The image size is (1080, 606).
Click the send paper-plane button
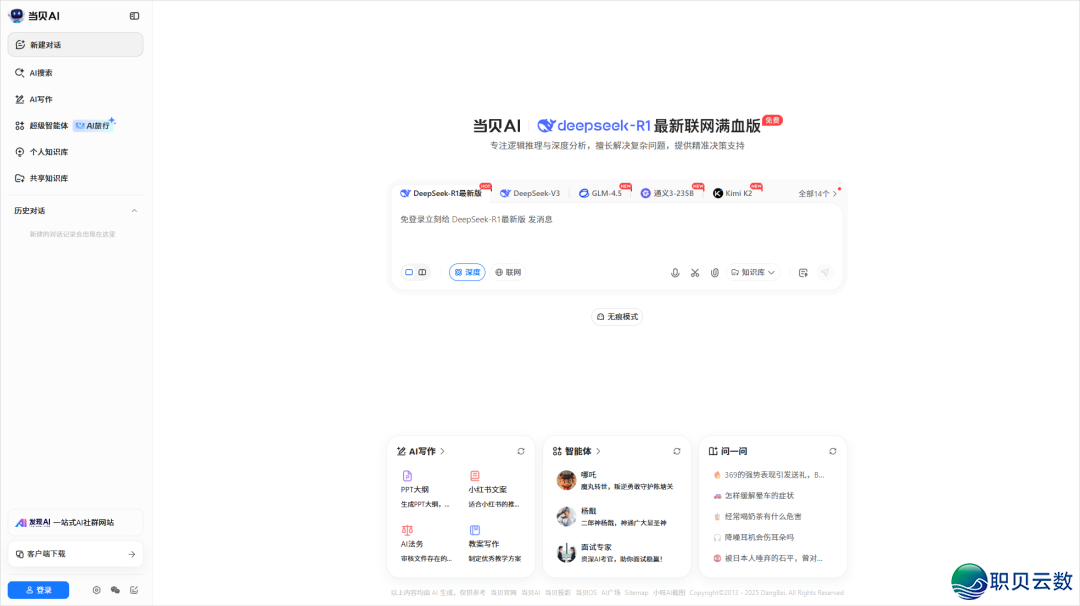[x=824, y=273]
